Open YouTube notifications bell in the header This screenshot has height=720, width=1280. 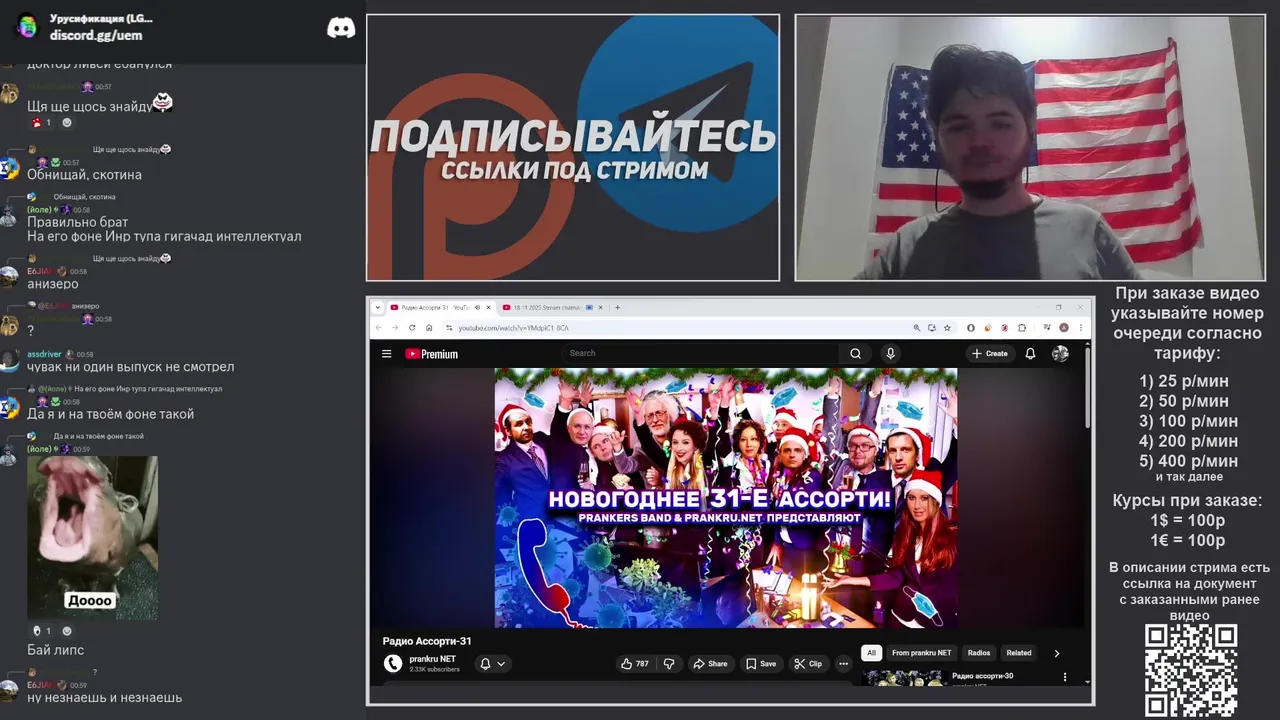(1030, 353)
